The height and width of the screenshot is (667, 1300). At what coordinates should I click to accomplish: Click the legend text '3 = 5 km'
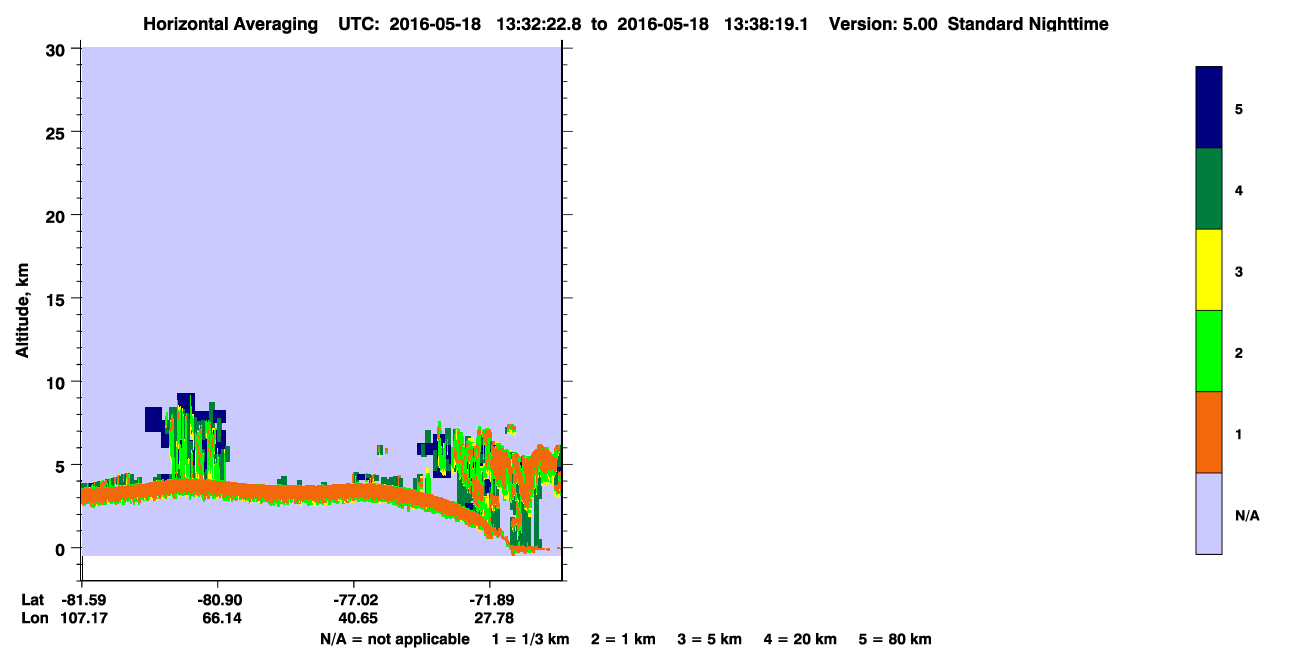coord(710,639)
